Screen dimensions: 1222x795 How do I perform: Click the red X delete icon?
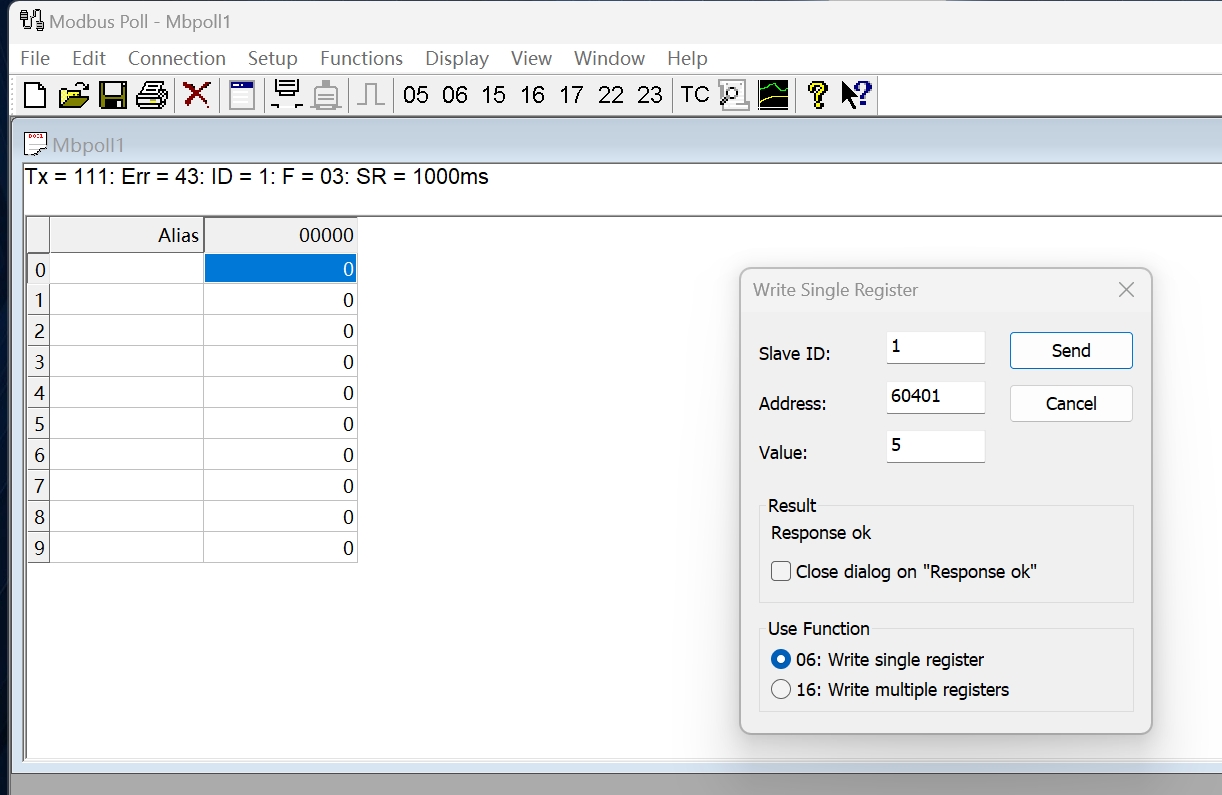click(x=197, y=95)
